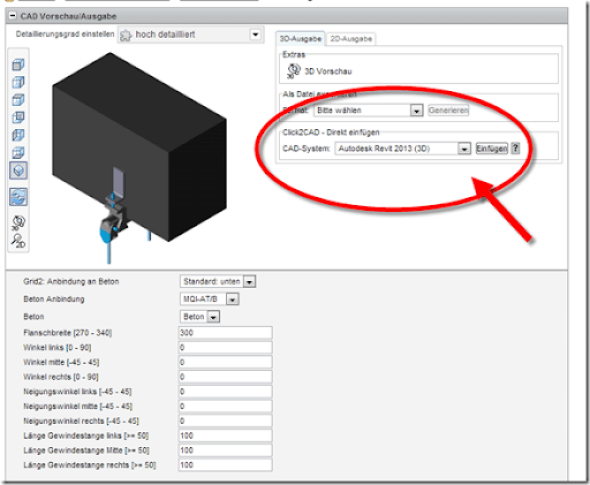Open the 3D viewer icon in left toolbar
This screenshot has height=485, width=590.
(18, 223)
